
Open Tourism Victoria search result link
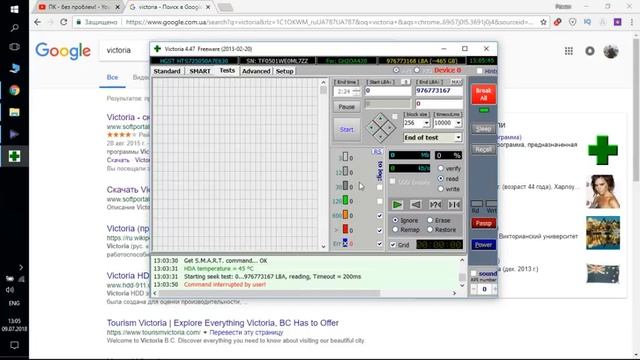tap(222, 323)
